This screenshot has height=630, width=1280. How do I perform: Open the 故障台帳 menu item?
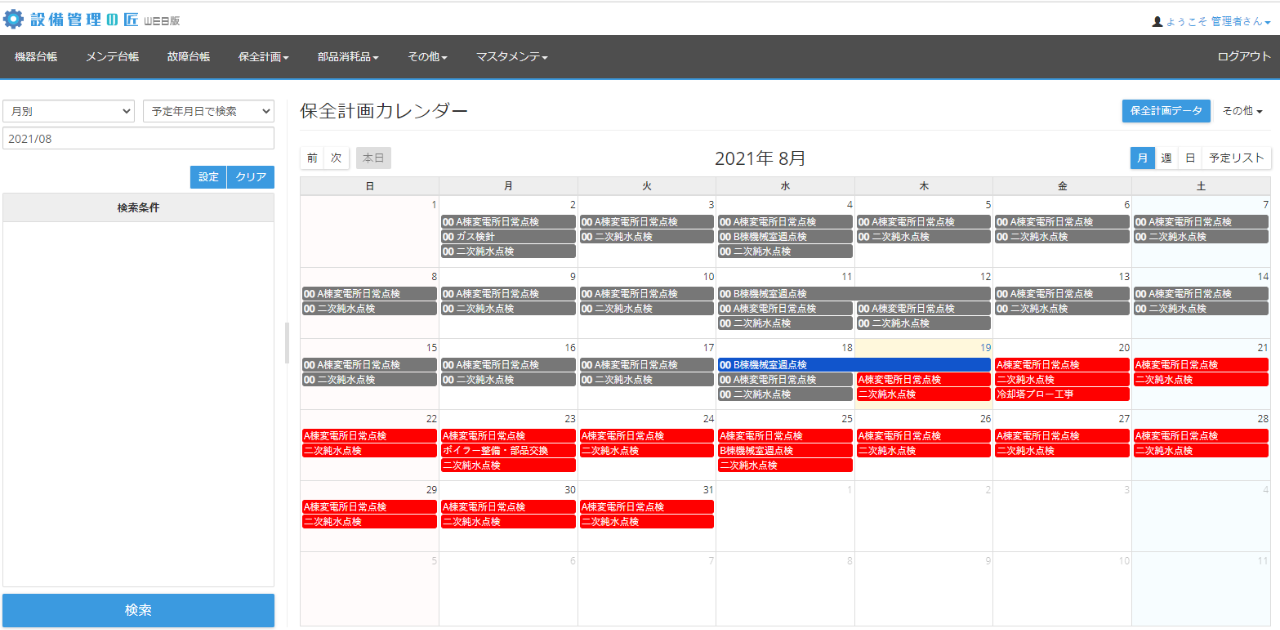tap(188, 57)
